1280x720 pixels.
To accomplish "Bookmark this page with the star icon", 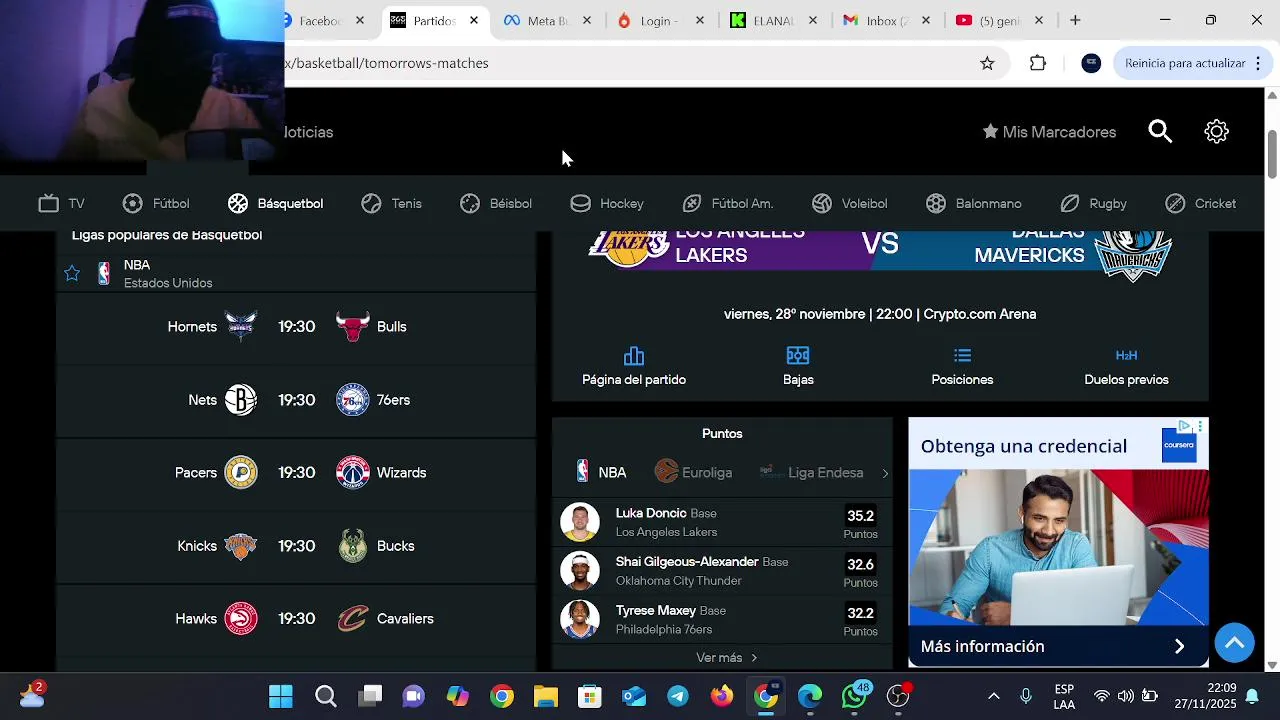I will (987, 63).
